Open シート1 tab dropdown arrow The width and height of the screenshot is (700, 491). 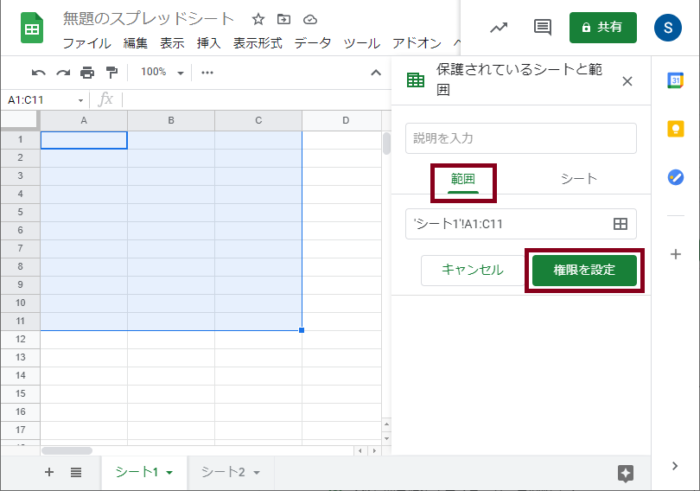[x=170, y=472]
